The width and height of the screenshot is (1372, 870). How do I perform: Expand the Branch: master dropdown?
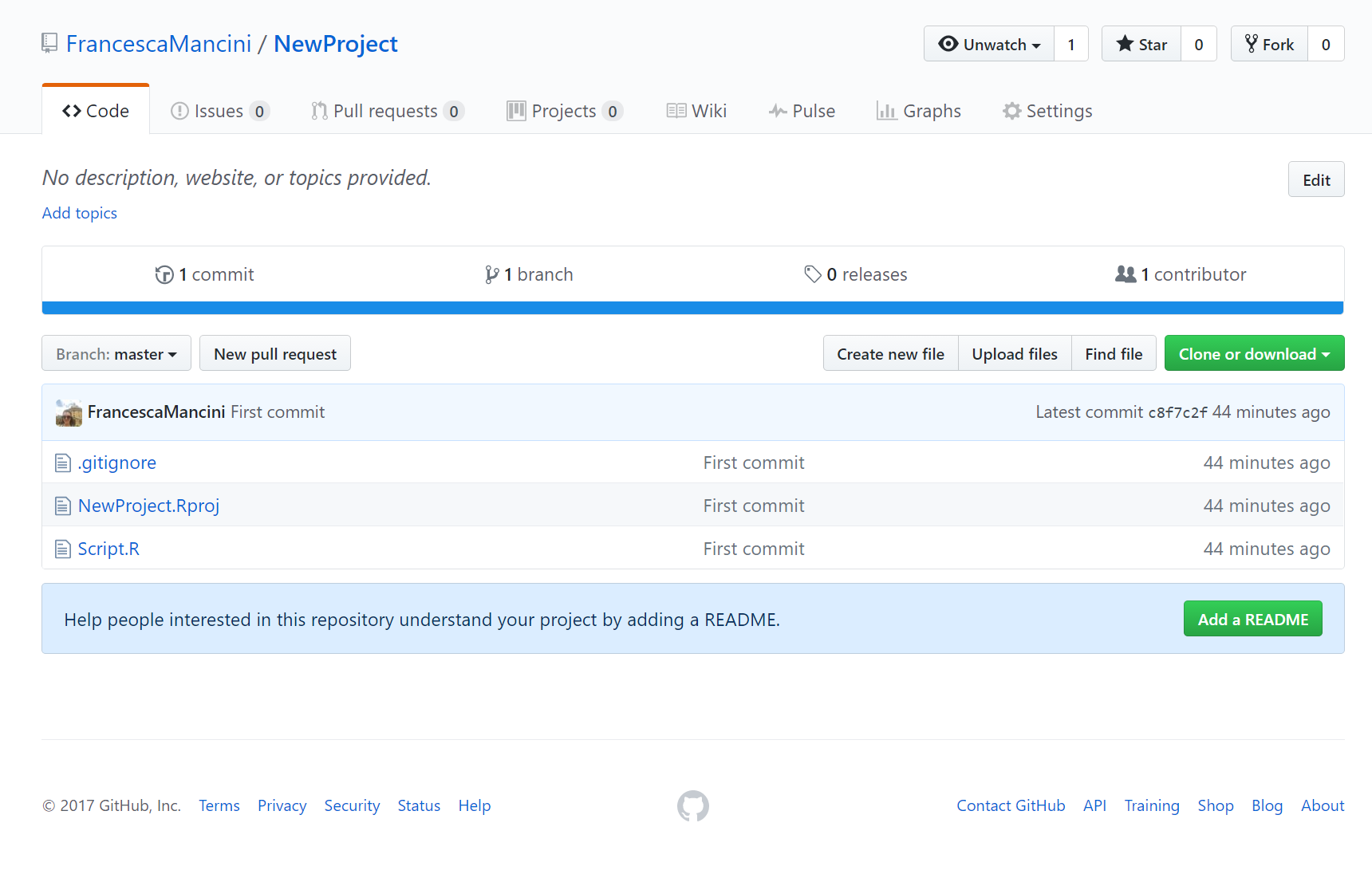(116, 353)
